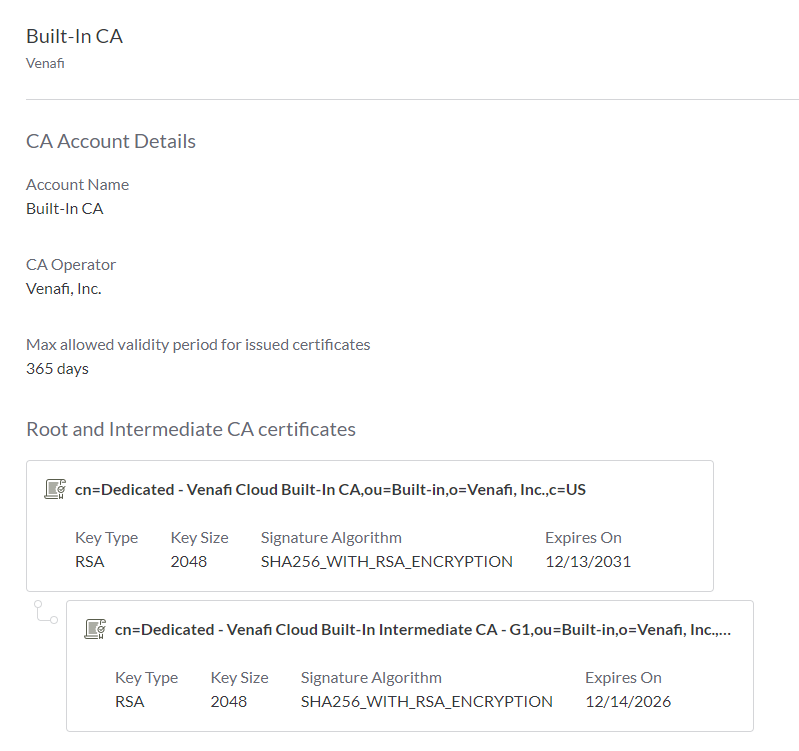Click the root certificate's Expires On label
Image resolution: width=799 pixels, height=751 pixels.
click(x=583, y=538)
